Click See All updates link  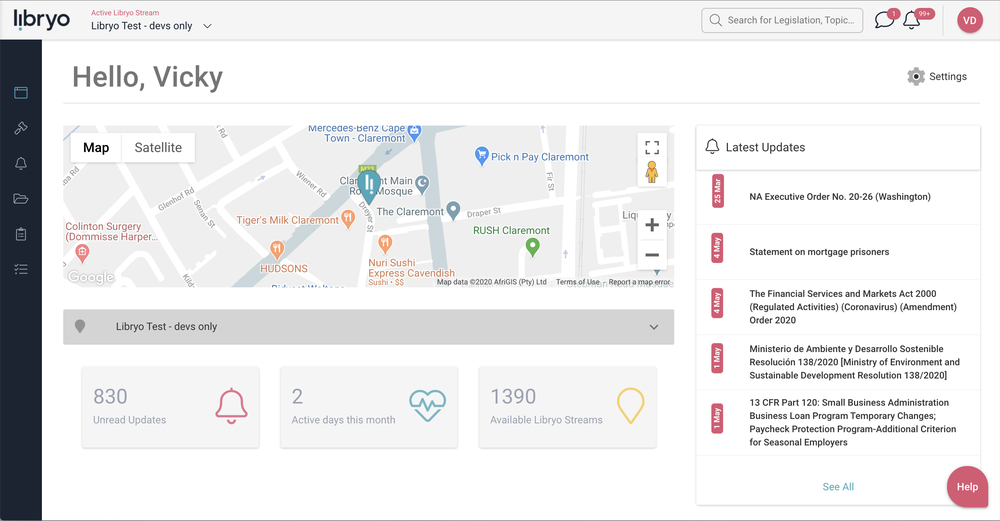[x=838, y=487]
